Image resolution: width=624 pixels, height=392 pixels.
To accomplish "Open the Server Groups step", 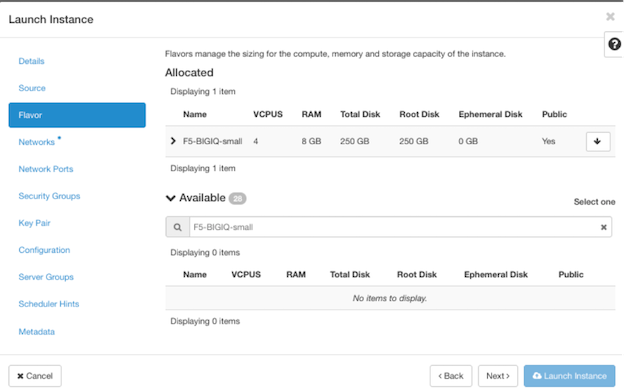I will click(x=46, y=277).
